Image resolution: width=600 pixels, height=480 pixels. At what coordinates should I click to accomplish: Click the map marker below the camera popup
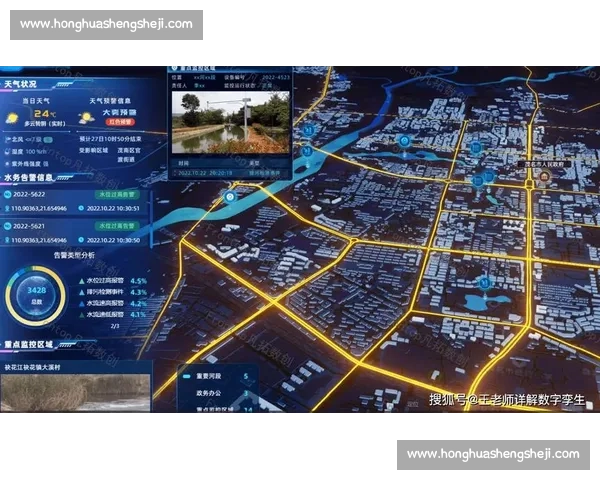[231, 198]
